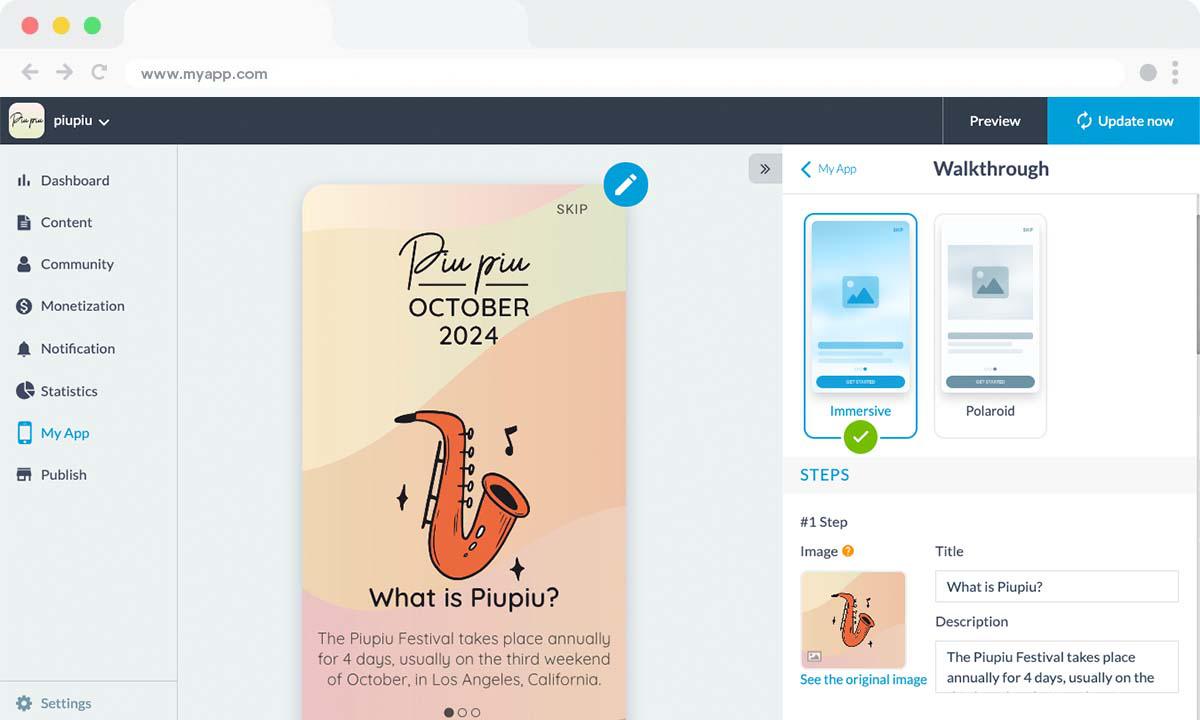Select the Polaroid walkthrough template
Image resolution: width=1200 pixels, height=720 pixels.
click(990, 326)
